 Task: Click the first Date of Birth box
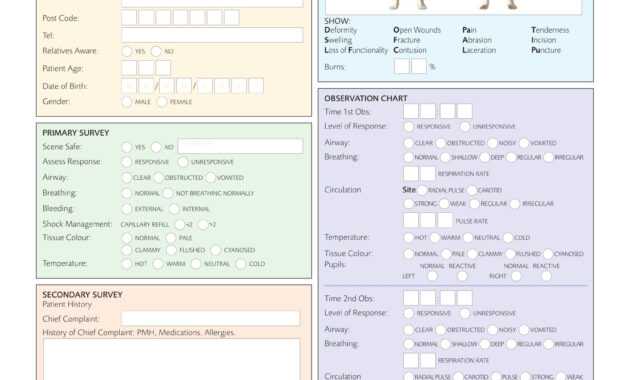click(x=129, y=86)
